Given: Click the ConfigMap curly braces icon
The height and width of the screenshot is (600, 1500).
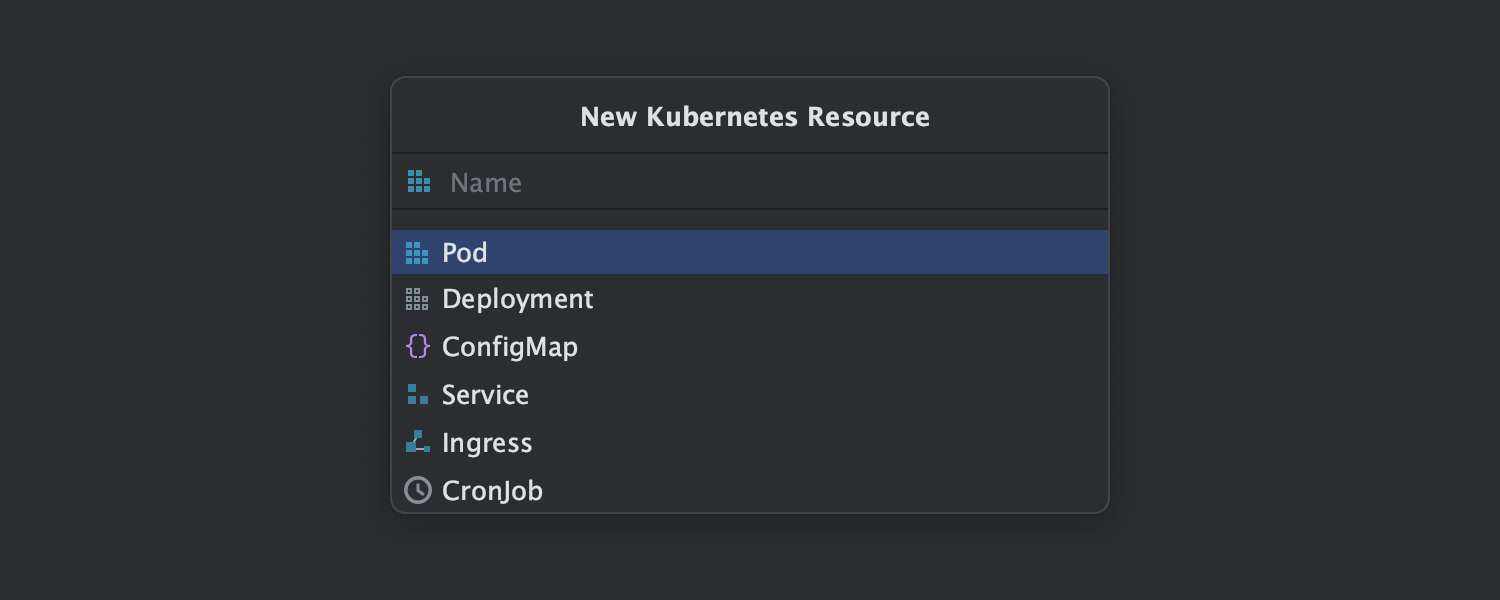Looking at the screenshot, I should 418,347.
